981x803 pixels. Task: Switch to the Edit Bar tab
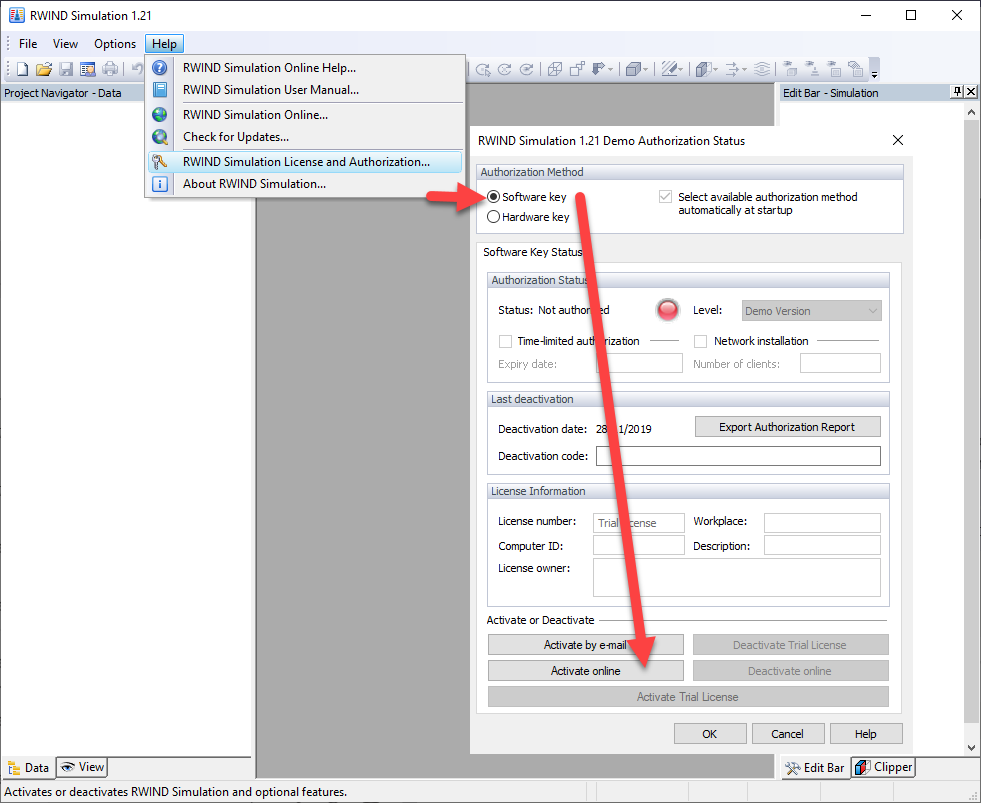point(815,768)
